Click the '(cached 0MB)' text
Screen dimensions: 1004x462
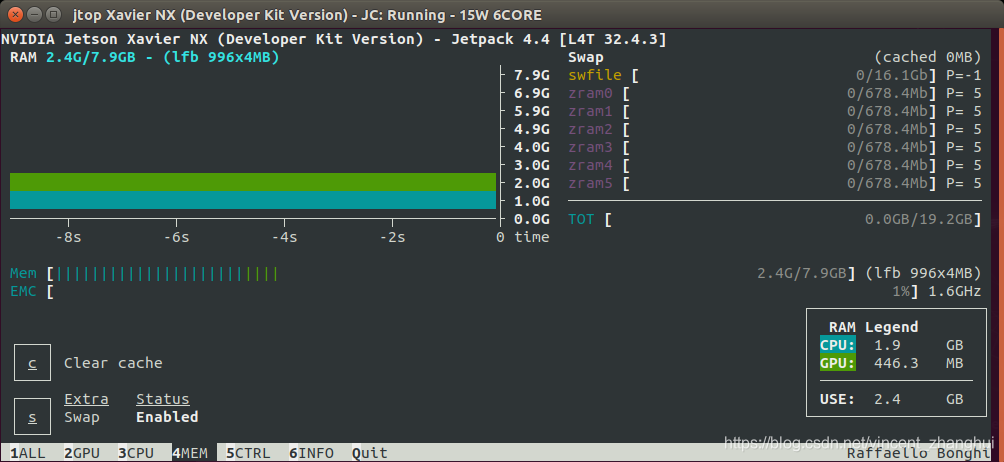(928, 57)
